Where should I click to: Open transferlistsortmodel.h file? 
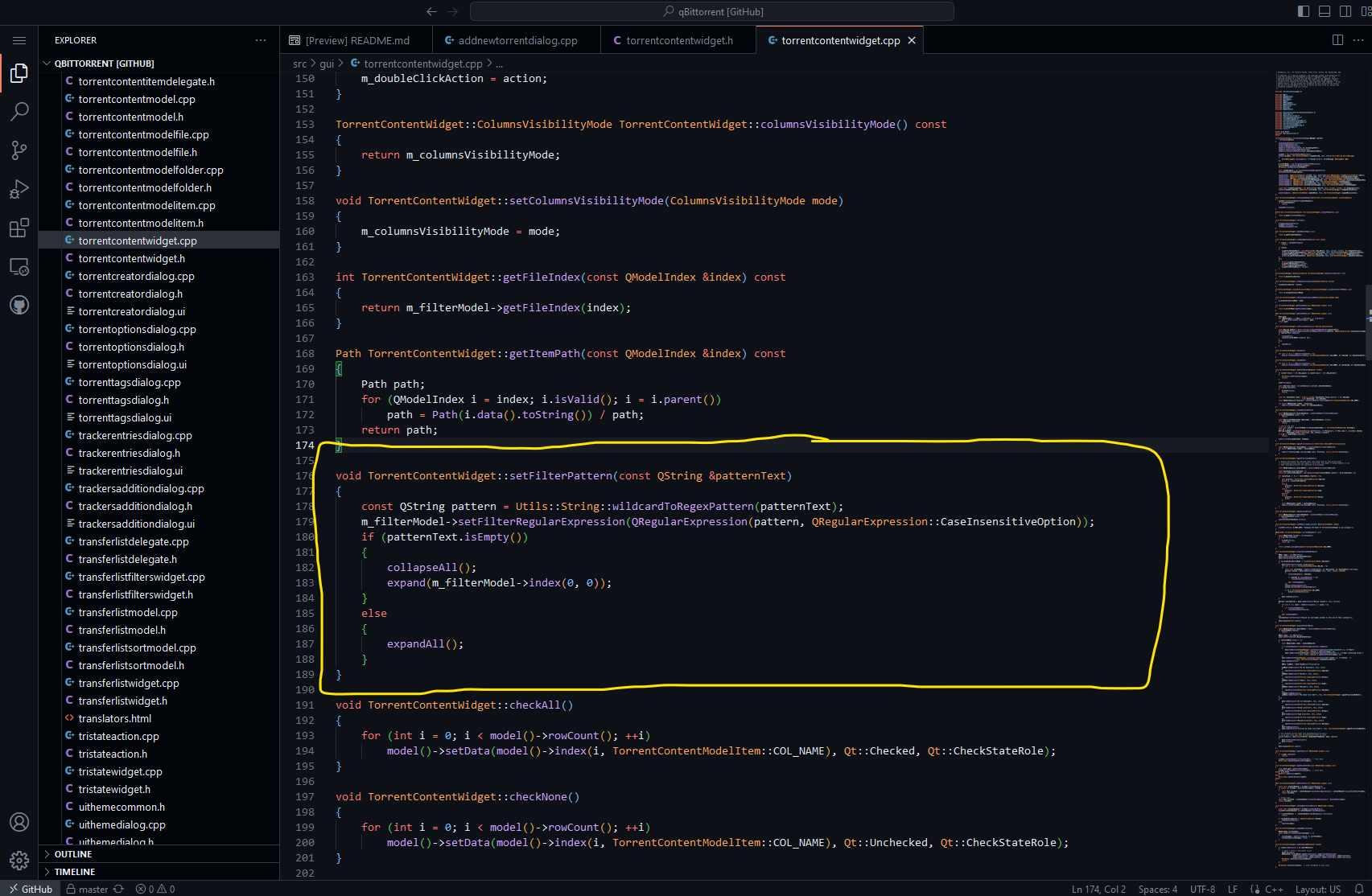pos(131,665)
